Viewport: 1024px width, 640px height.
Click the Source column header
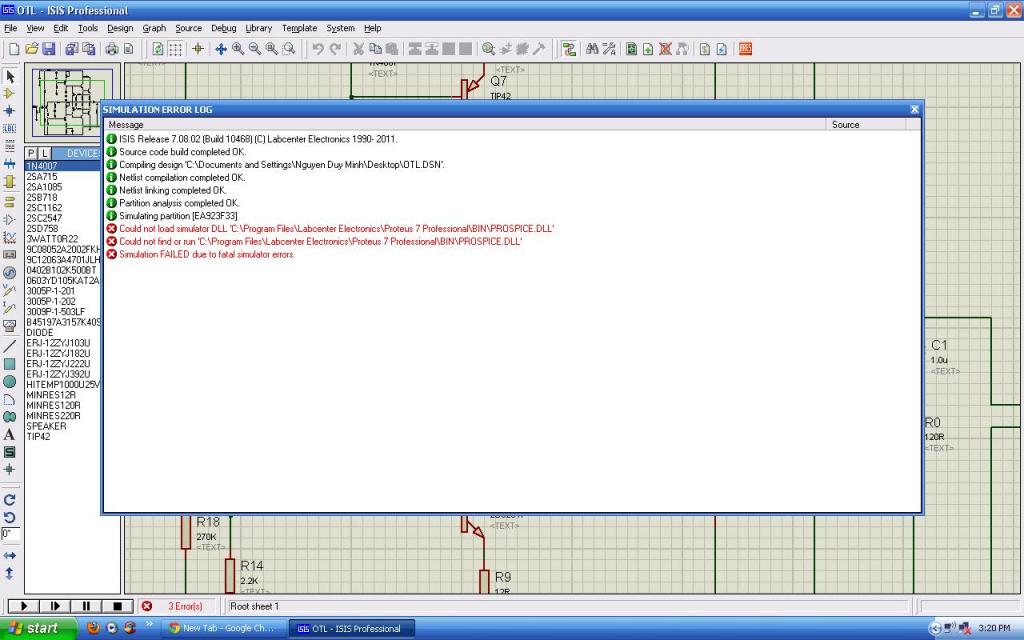(865, 125)
